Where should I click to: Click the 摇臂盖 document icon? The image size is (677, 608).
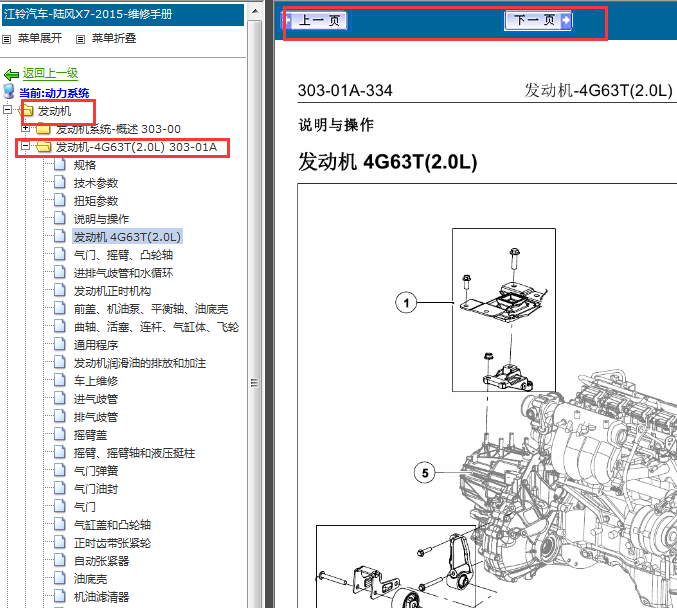point(60,434)
